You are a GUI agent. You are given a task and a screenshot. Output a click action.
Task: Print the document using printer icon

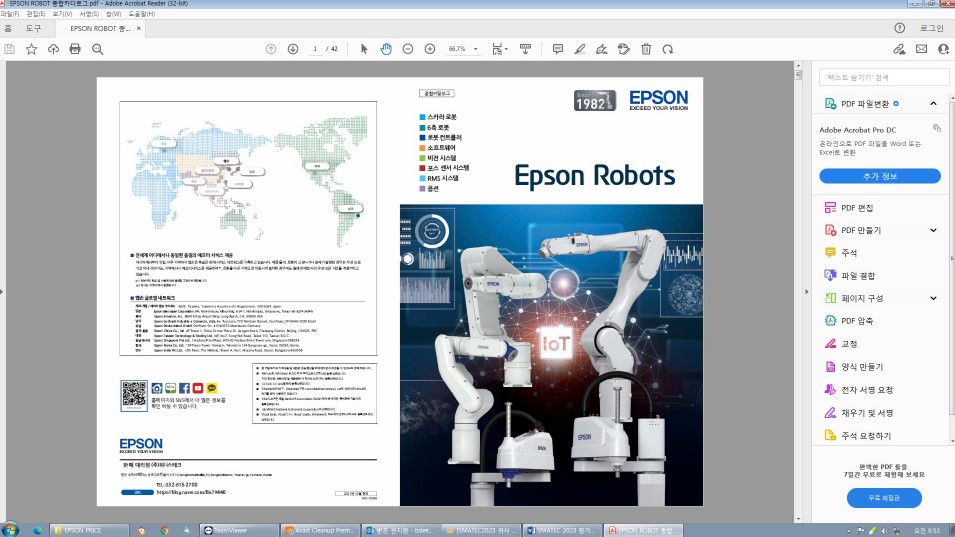(75, 49)
